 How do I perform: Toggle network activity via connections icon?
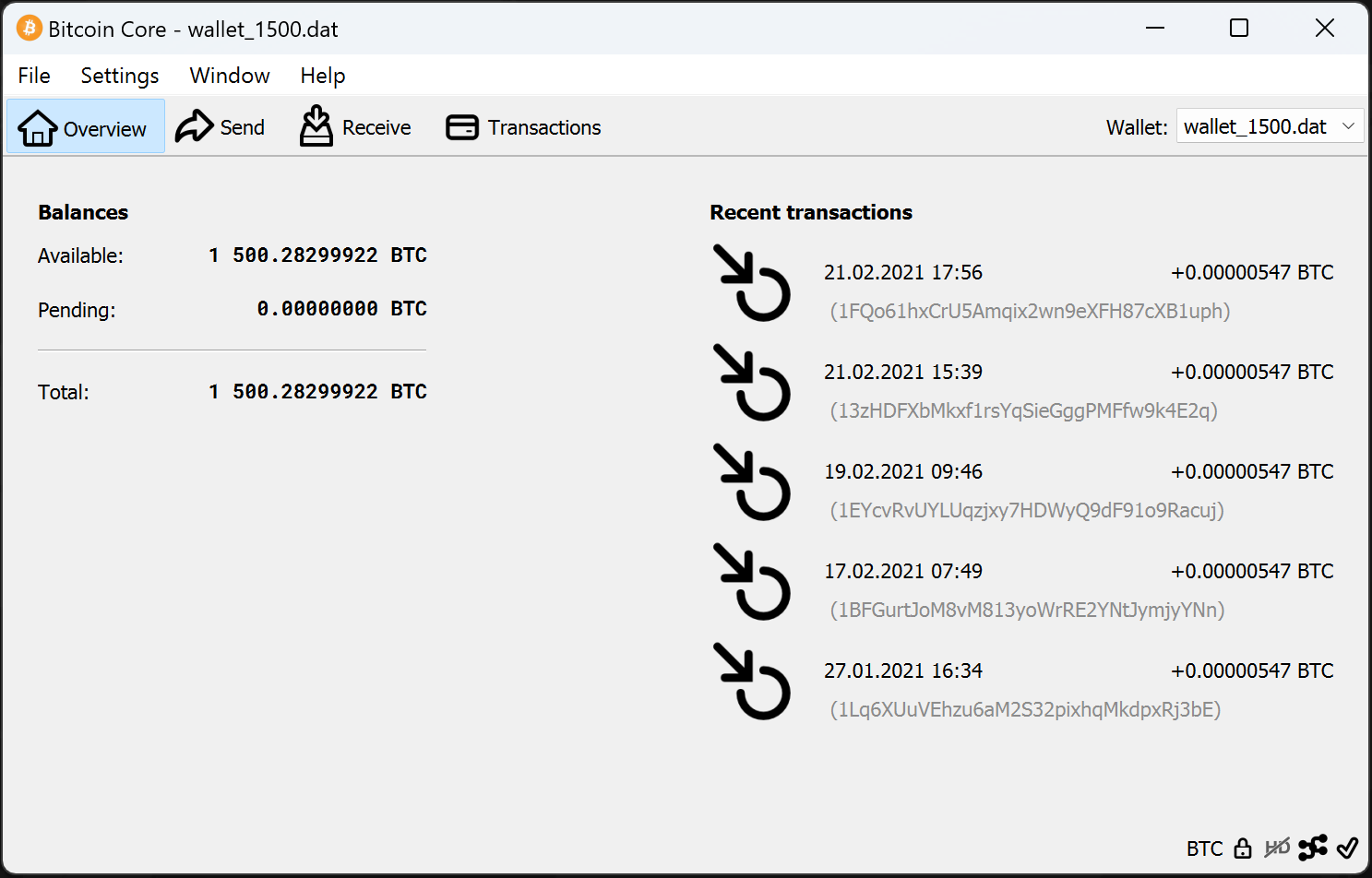point(1312,848)
